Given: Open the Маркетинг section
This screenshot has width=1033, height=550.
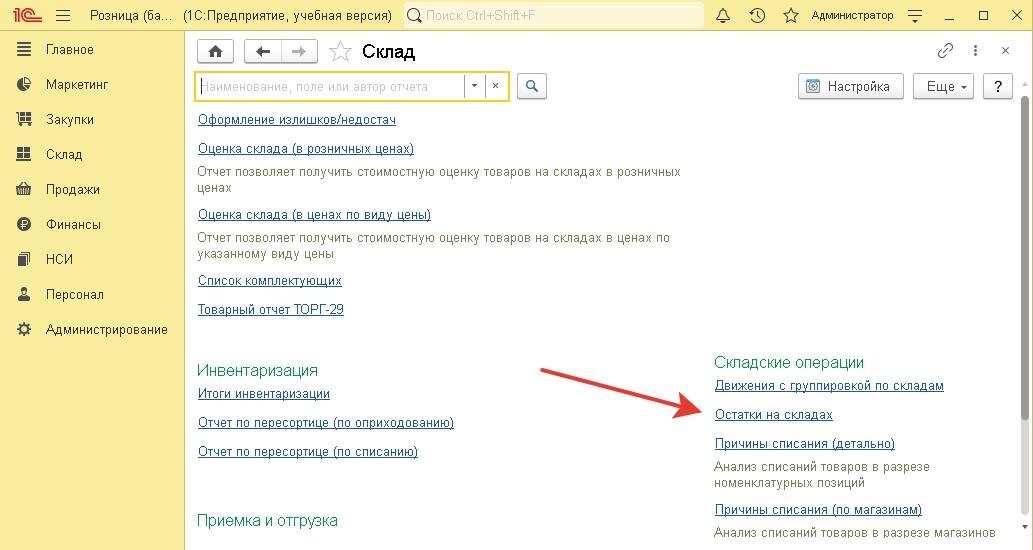Looking at the screenshot, I should (76, 84).
